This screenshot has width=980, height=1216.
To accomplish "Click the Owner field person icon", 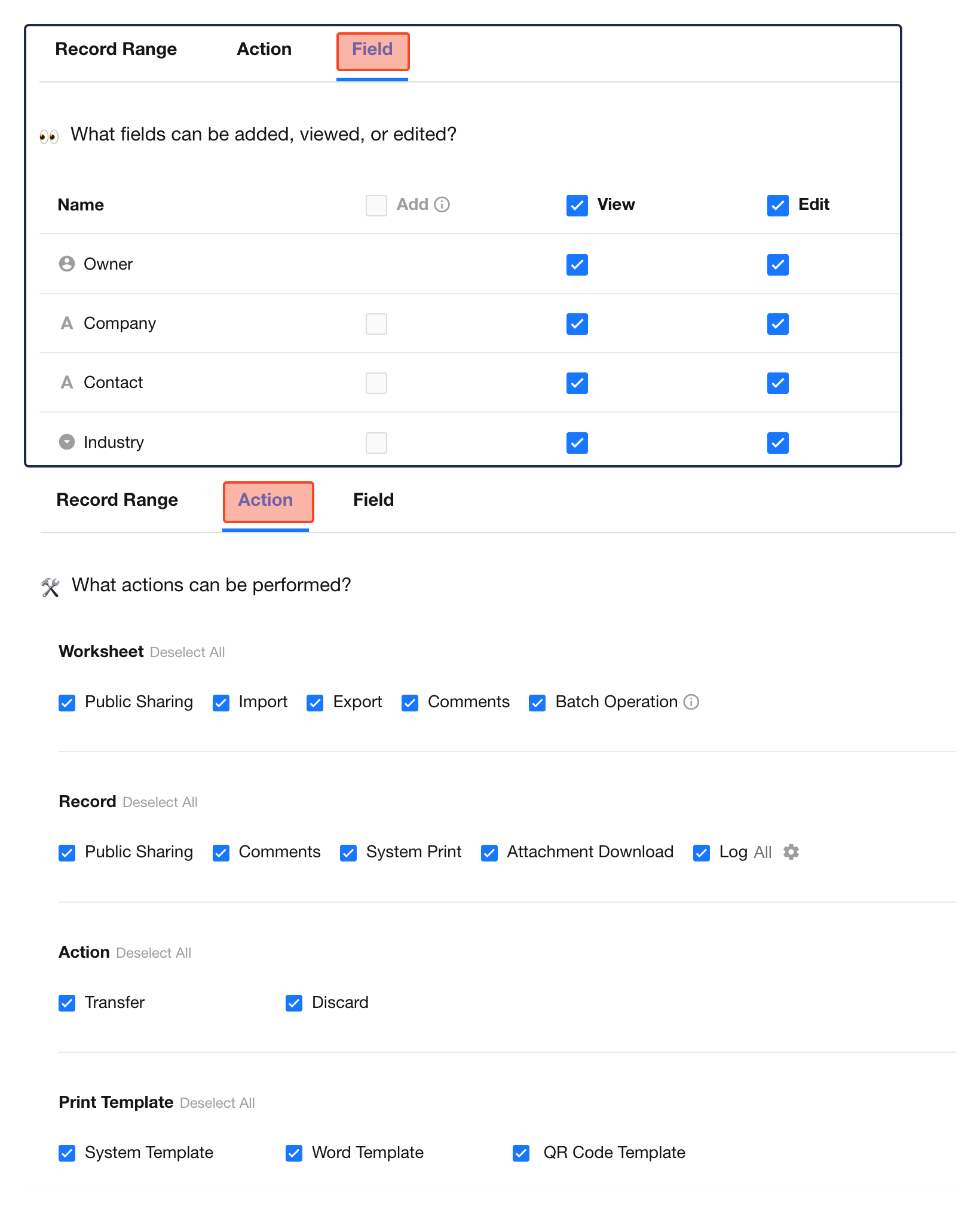I will pyautogui.click(x=67, y=264).
